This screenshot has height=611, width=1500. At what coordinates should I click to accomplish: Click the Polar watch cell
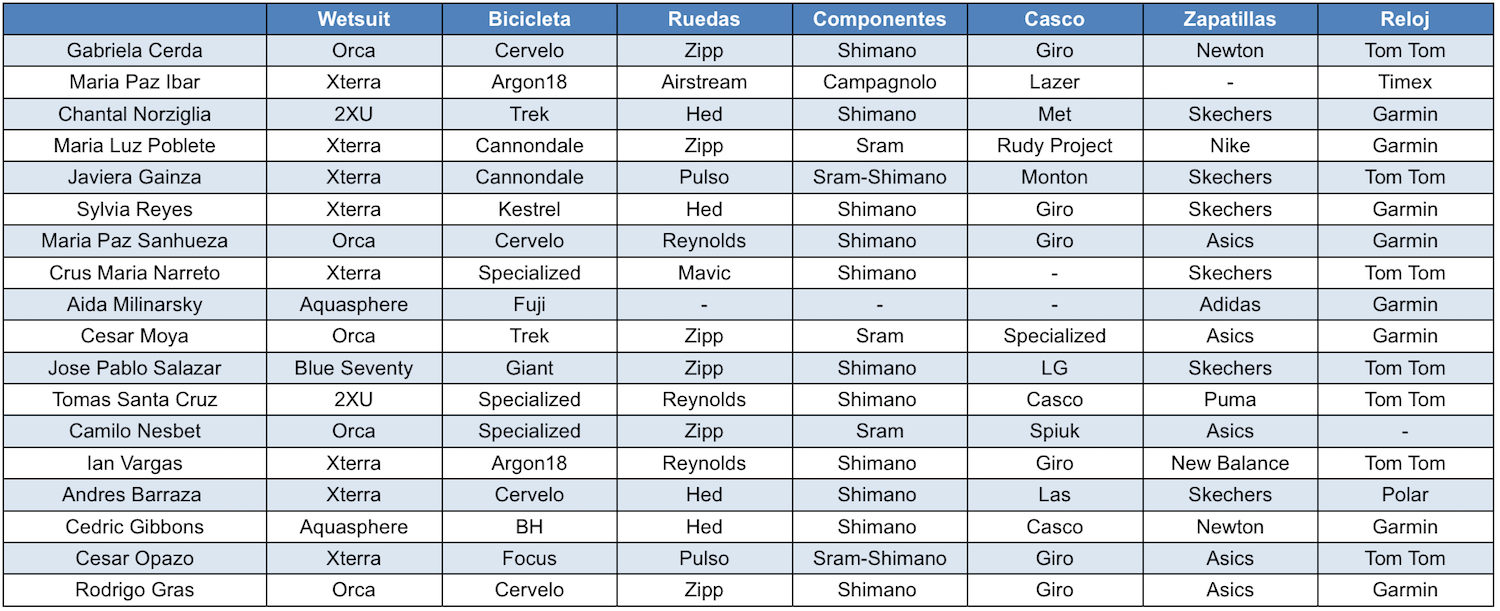(1406, 495)
